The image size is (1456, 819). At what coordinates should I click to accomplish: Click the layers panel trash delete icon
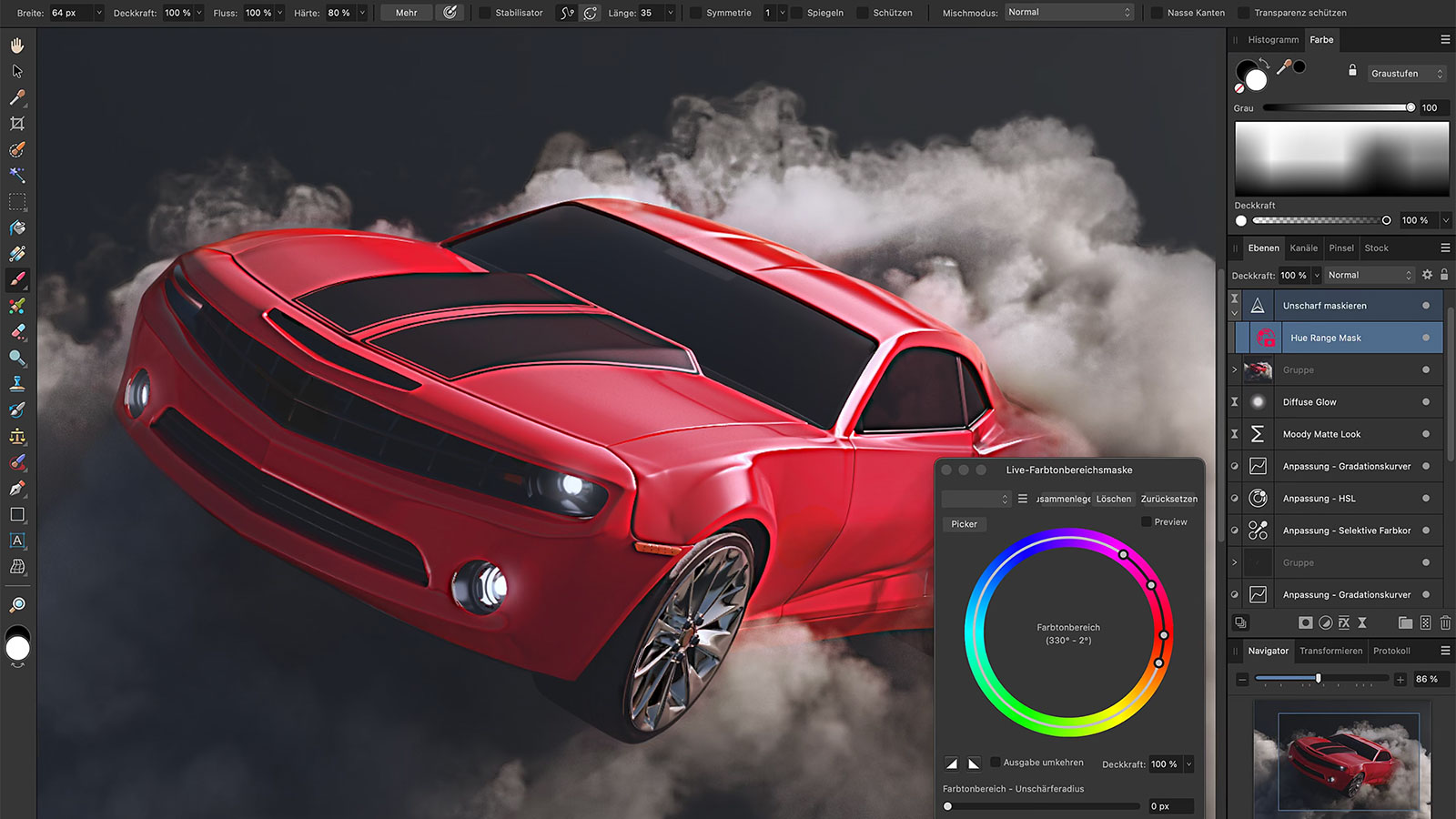pyautogui.click(x=1445, y=622)
